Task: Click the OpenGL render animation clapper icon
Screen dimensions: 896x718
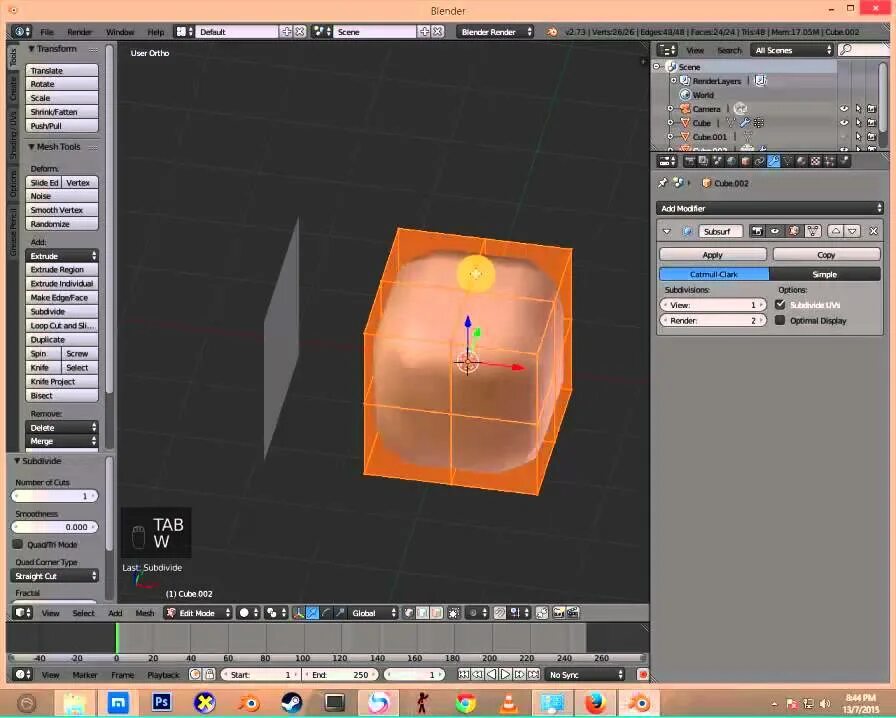Action: [x=573, y=613]
